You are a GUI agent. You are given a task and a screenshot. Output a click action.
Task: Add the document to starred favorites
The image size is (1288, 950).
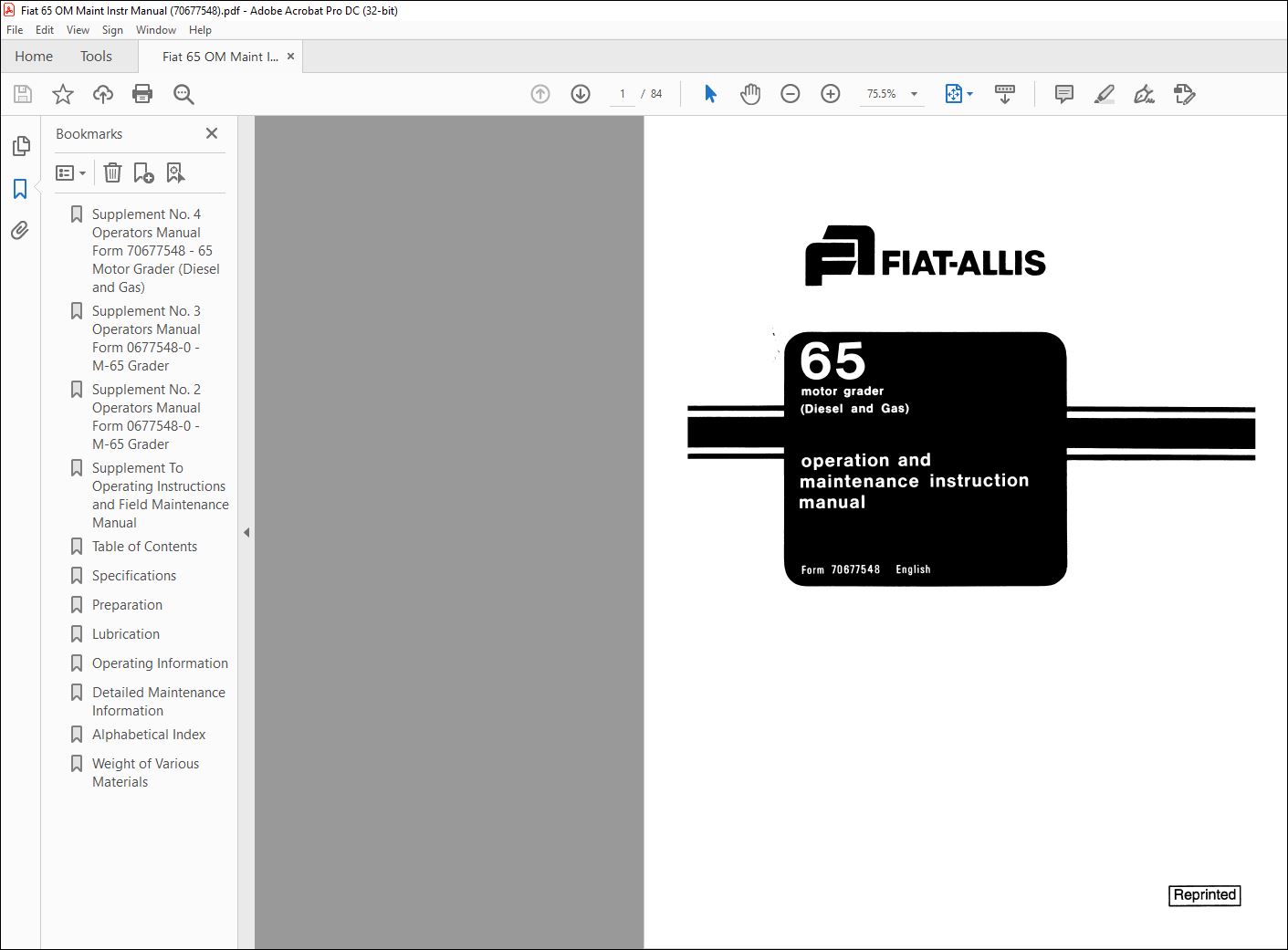pyautogui.click(x=63, y=94)
